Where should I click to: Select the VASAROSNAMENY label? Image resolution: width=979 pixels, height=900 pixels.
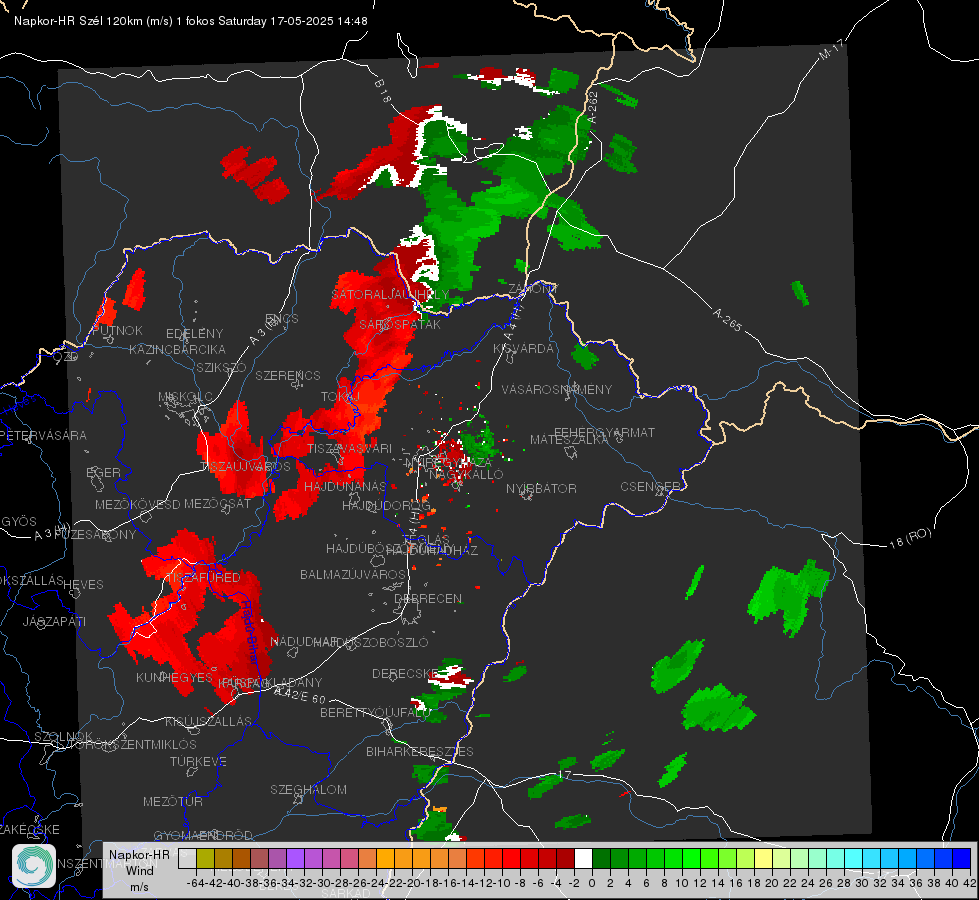[557, 389]
